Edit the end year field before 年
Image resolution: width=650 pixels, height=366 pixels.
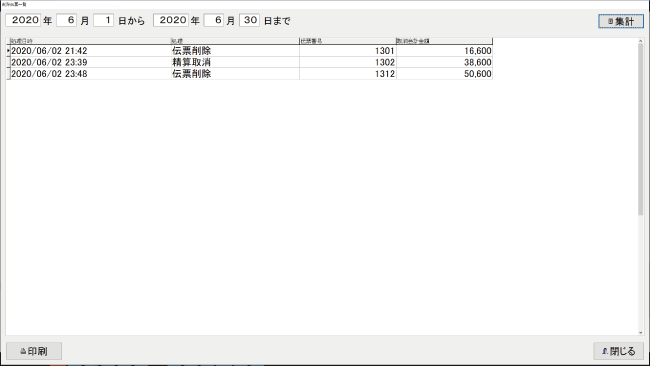tap(171, 20)
